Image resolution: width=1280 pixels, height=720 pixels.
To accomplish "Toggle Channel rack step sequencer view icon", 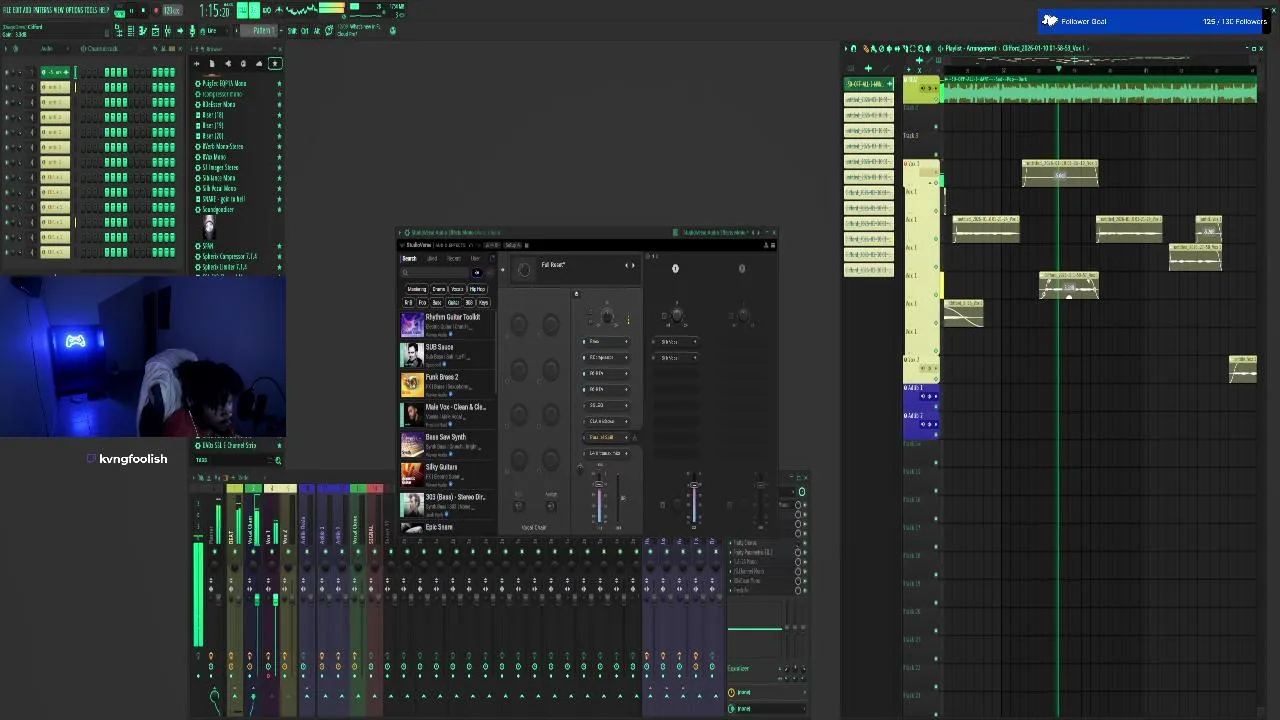I will 172,48.
